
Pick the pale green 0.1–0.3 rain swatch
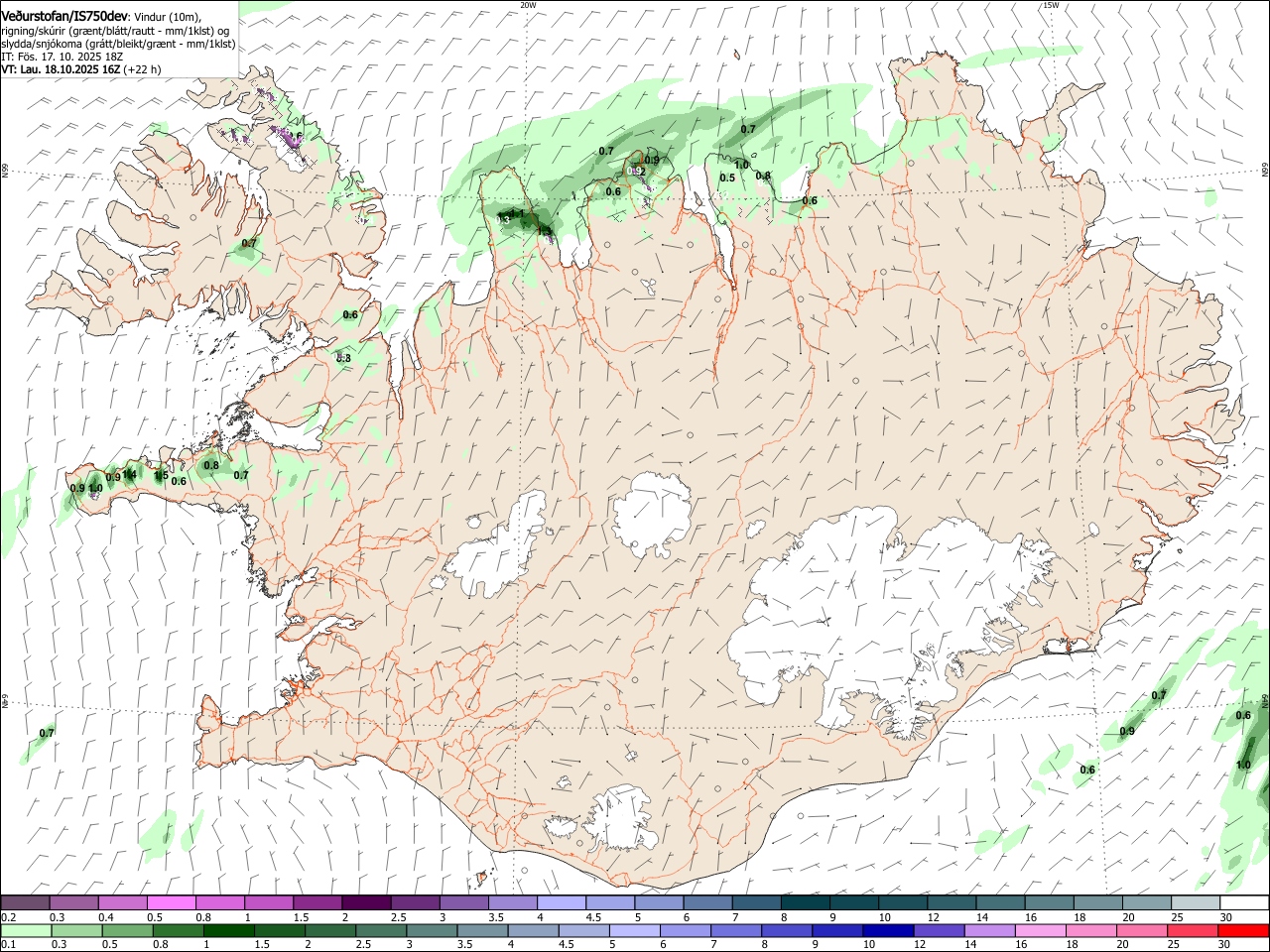[x=25, y=930]
